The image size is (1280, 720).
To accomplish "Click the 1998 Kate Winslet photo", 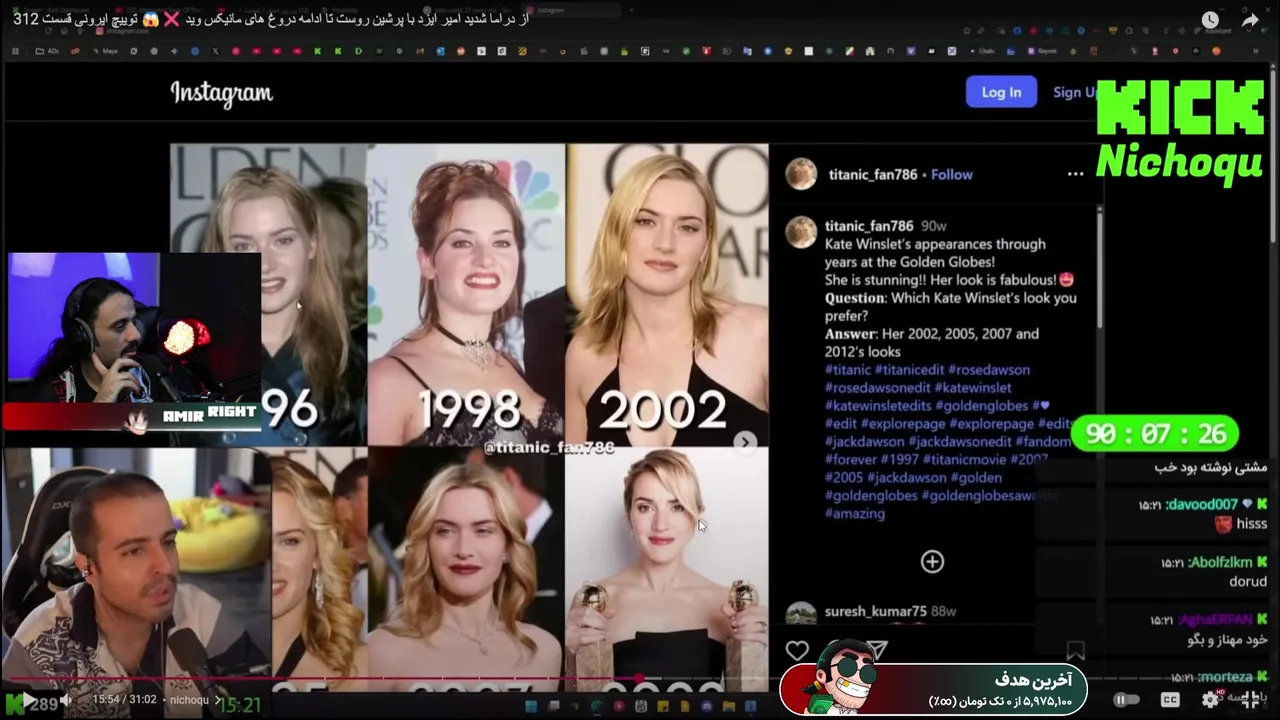I will 466,294.
